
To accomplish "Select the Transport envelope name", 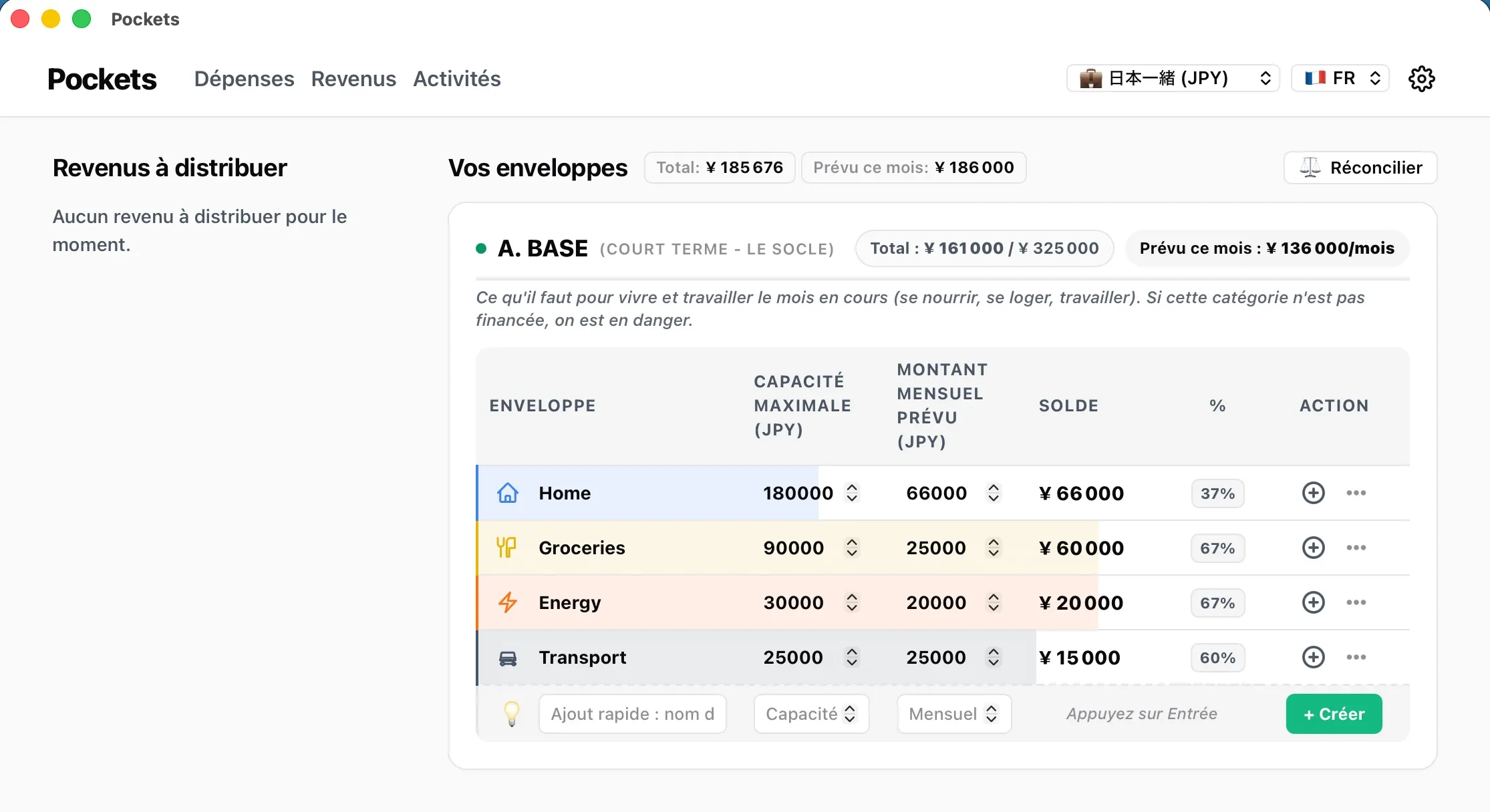I will 583,657.
